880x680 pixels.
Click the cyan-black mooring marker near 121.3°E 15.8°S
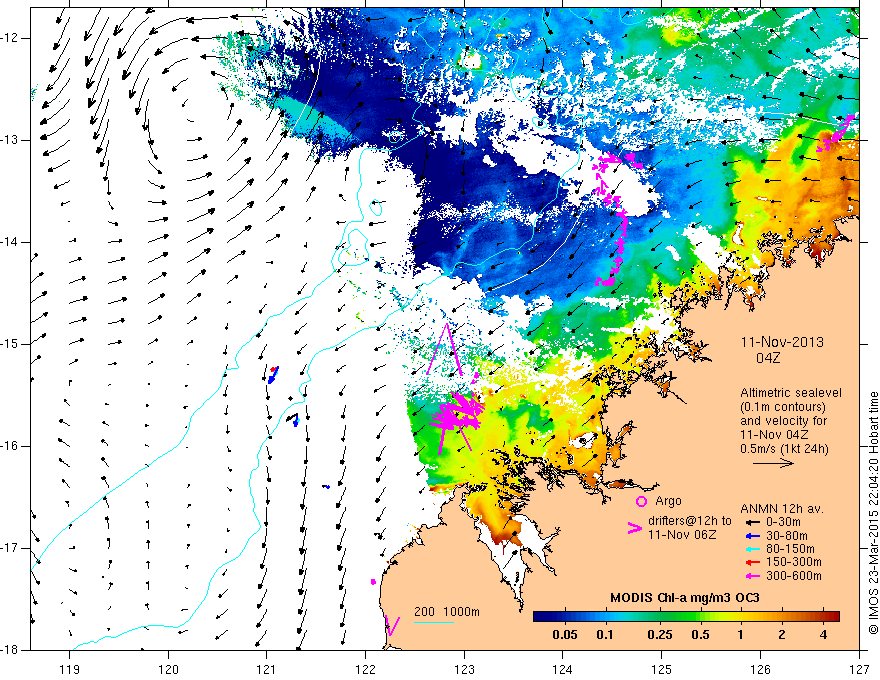pos(293,420)
